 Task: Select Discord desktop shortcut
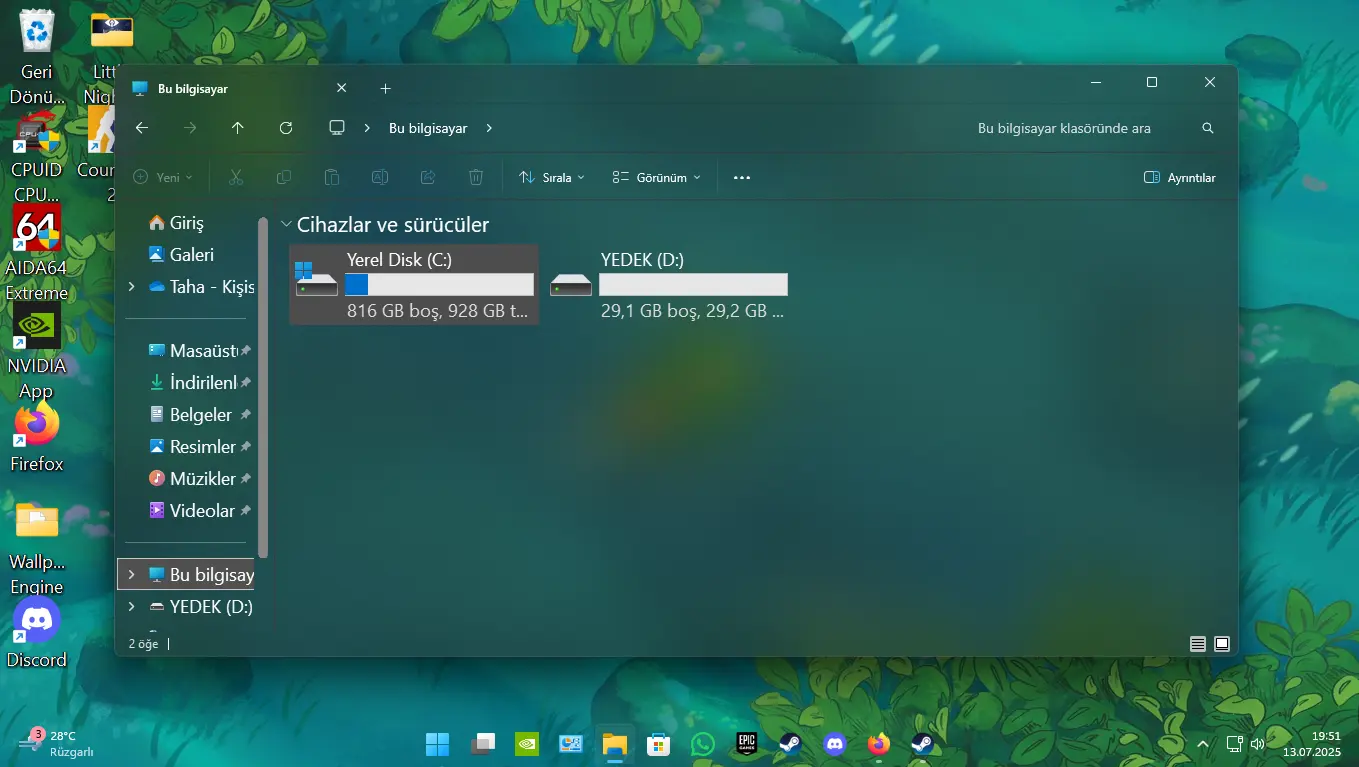[x=37, y=634]
